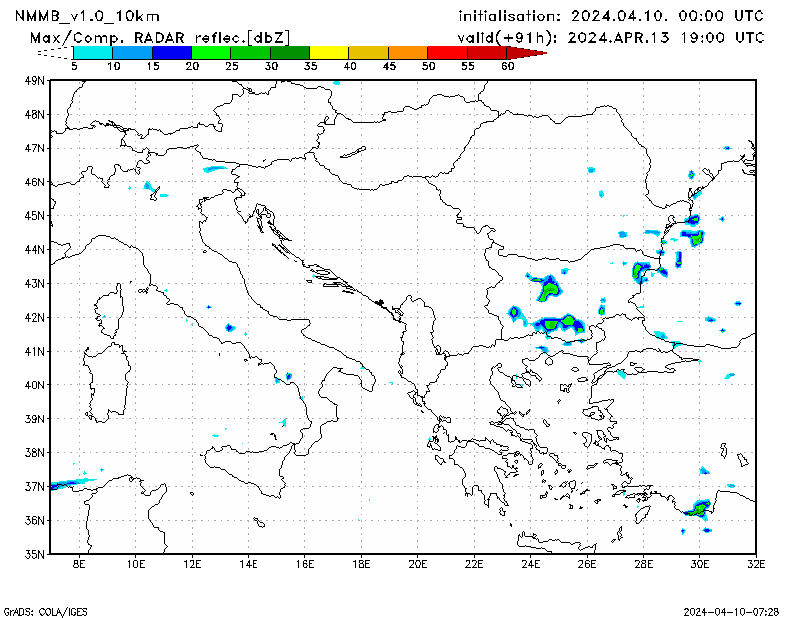Click the GrADS: COLA/IGES footer credit
This screenshot has height=618, width=800.
(x=44, y=609)
